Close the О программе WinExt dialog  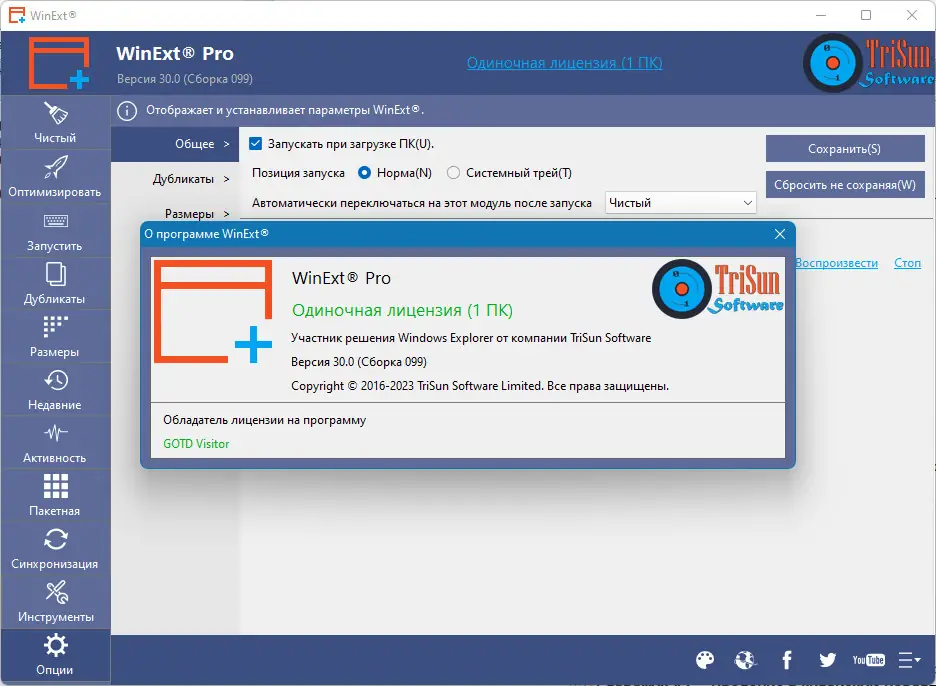click(x=780, y=234)
